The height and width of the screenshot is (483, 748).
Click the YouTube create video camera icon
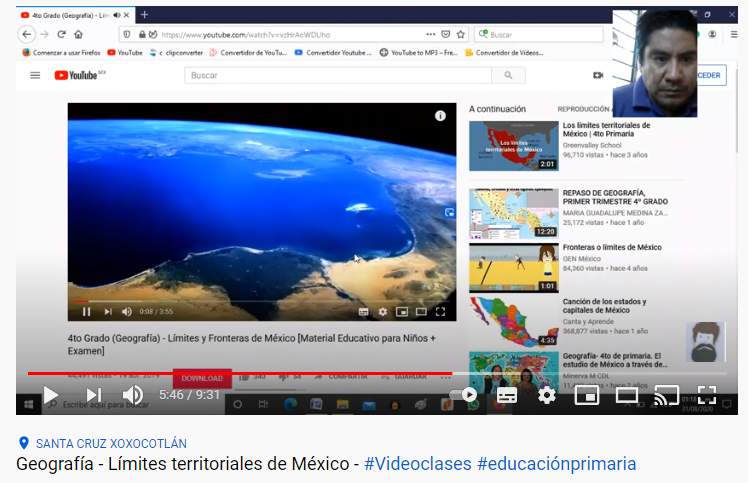tap(598, 75)
